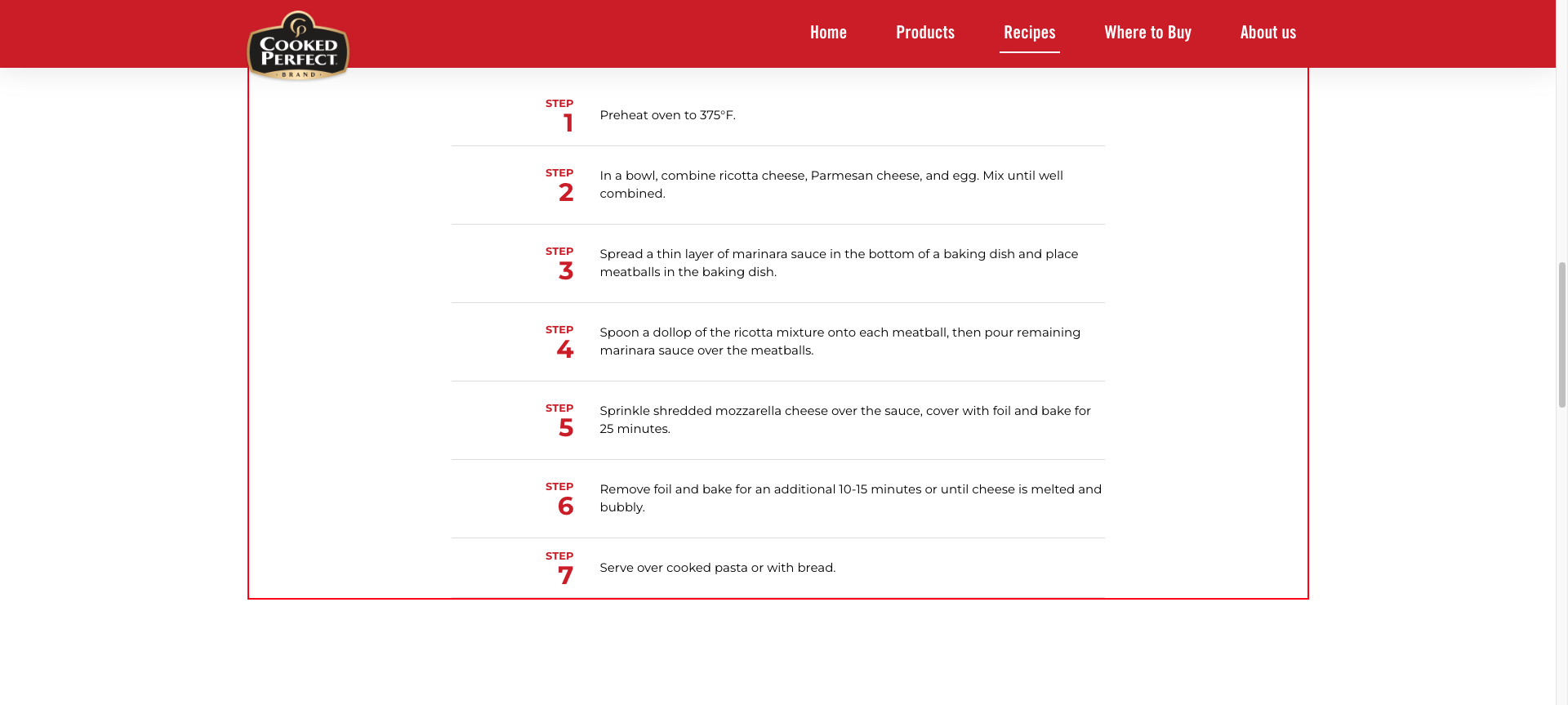The height and width of the screenshot is (705, 1568).
Task: Select the Recipes navigation tab
Action: pyautogui.click(x=1029, y=33)
